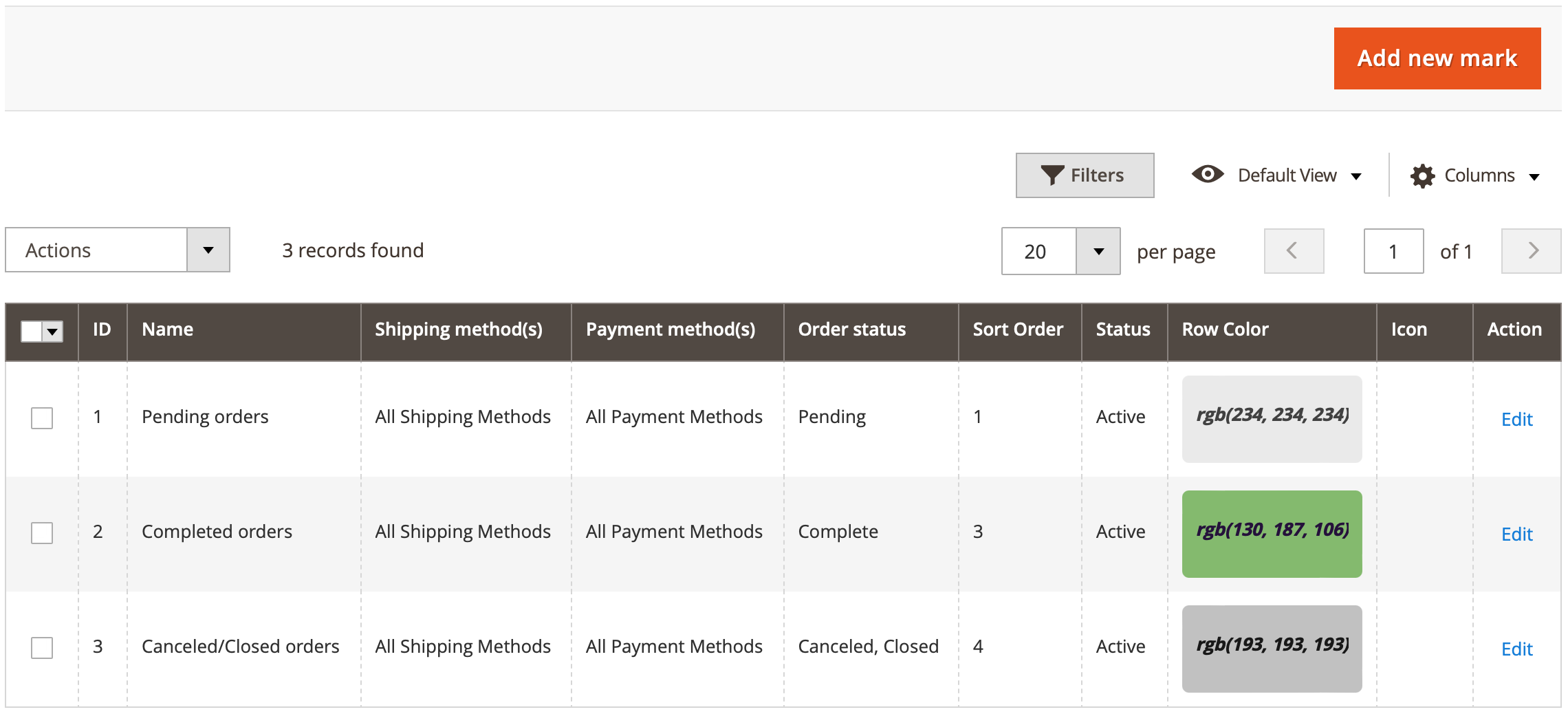Expand the Default View dropdown arrow

click(x=1356, y=177)
